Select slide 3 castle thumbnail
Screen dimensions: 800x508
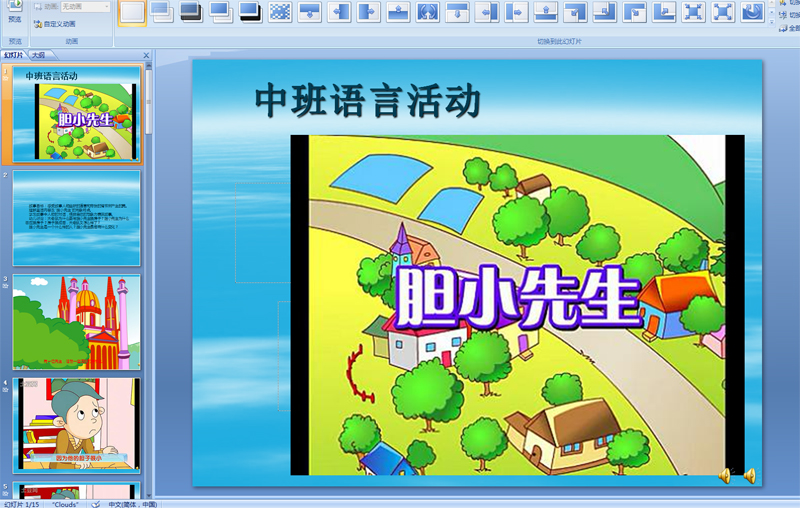click(x=77, y=322)
